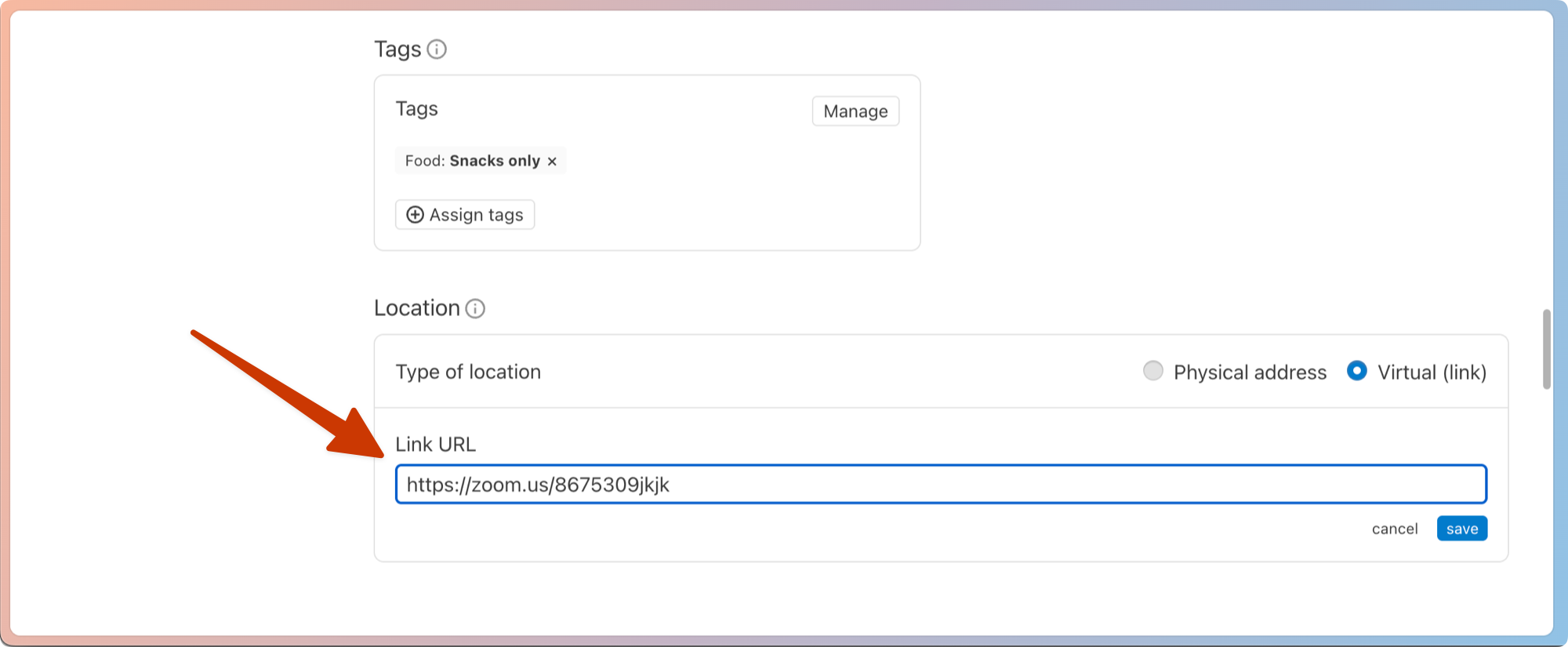Save the virtual link location
This screenshot has height=647, width=1568.
pyautogui.click(x=1461, y=529)
